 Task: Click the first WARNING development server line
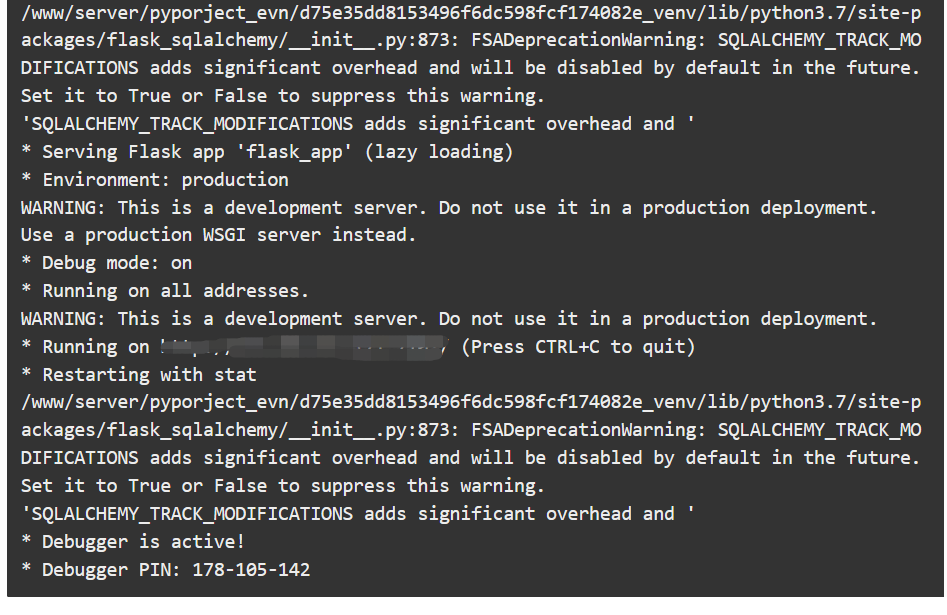(x=449, y=208)
